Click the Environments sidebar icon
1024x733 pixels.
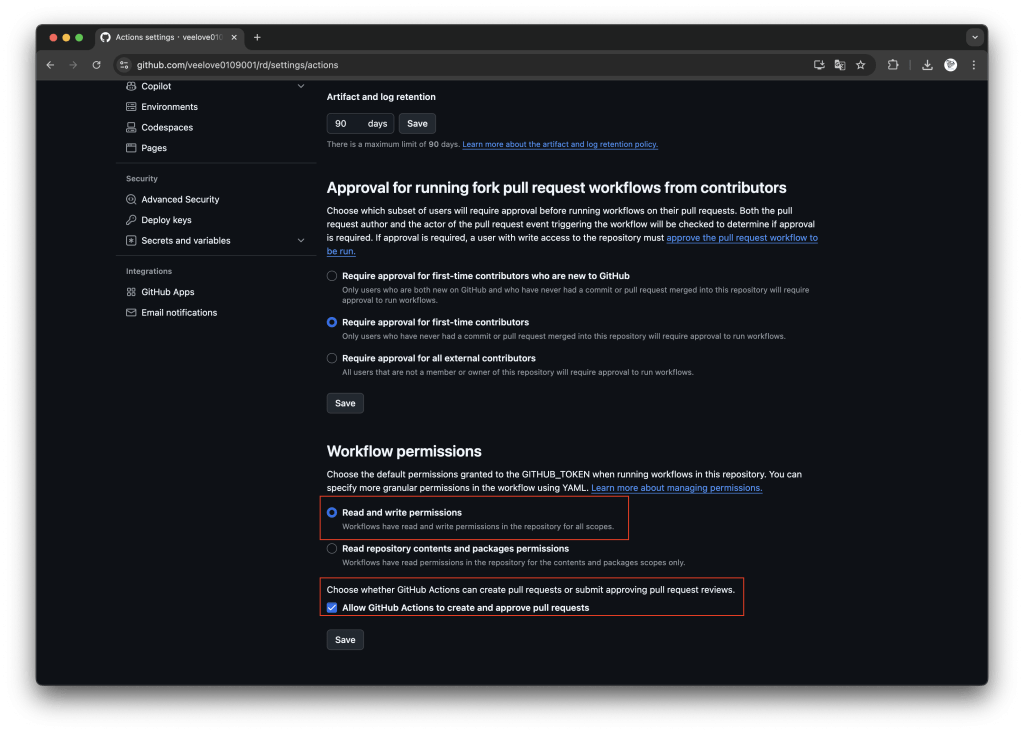coord(131,107)
